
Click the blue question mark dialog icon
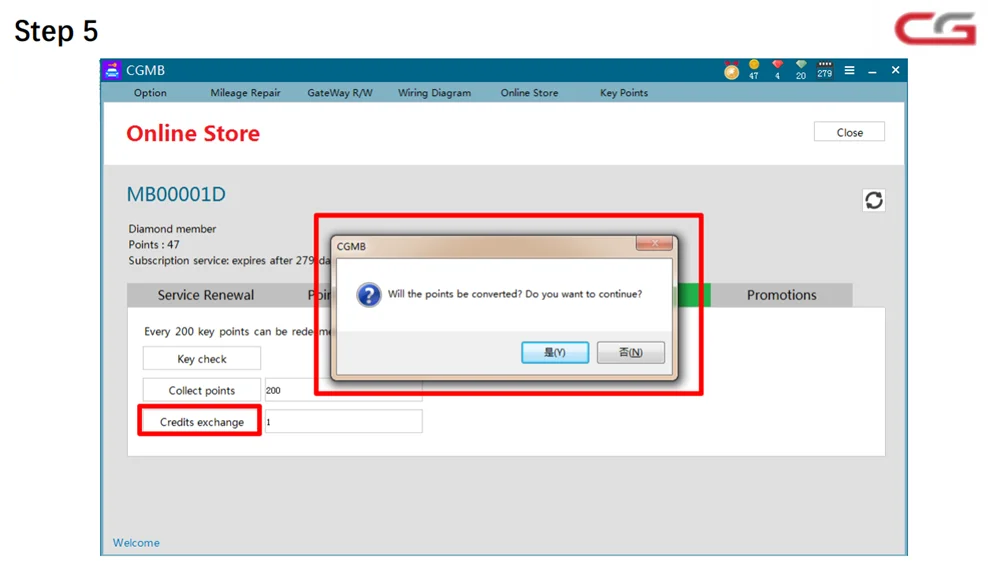tap(369, 295)
